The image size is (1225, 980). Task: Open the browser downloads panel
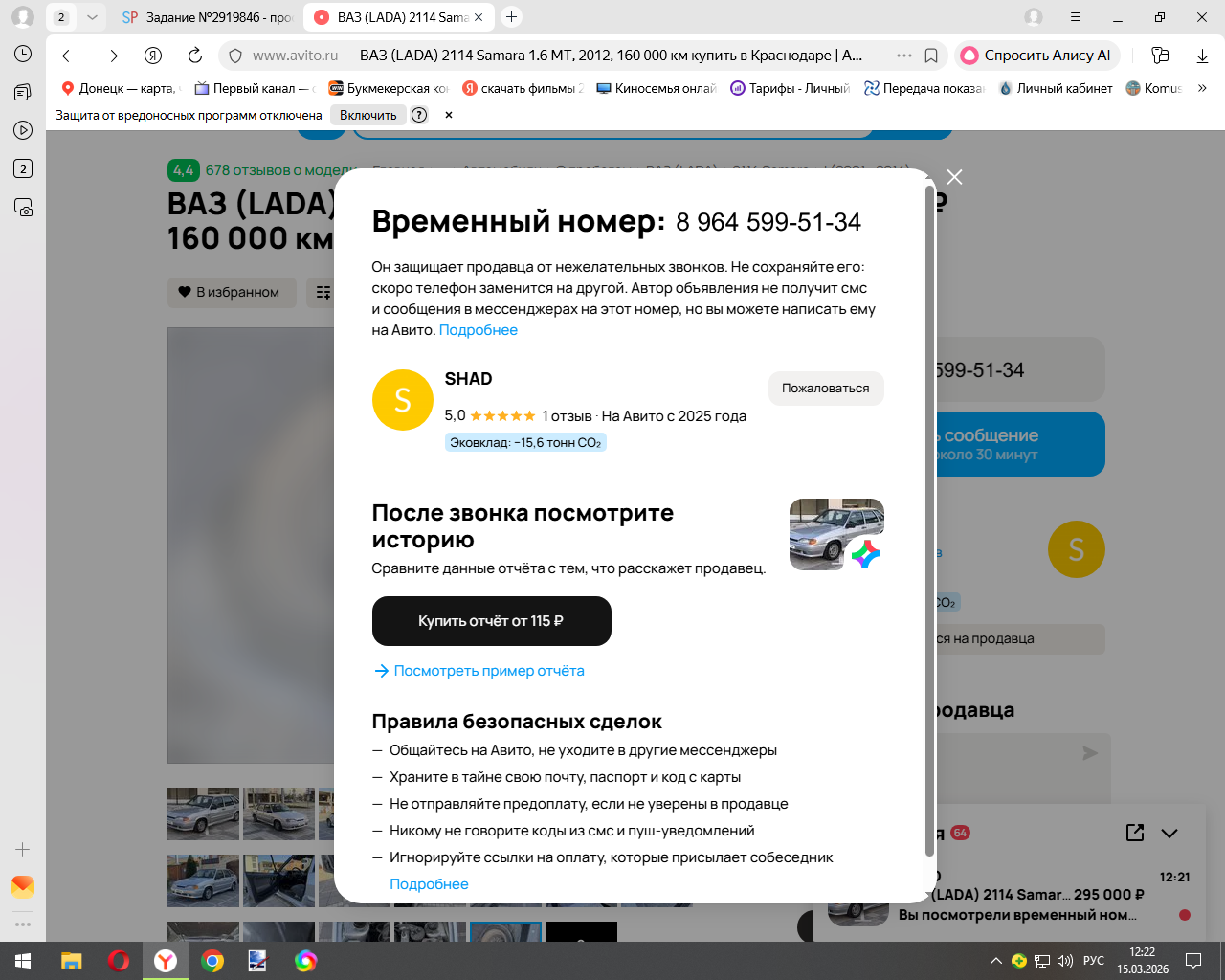pos(1202,56)
